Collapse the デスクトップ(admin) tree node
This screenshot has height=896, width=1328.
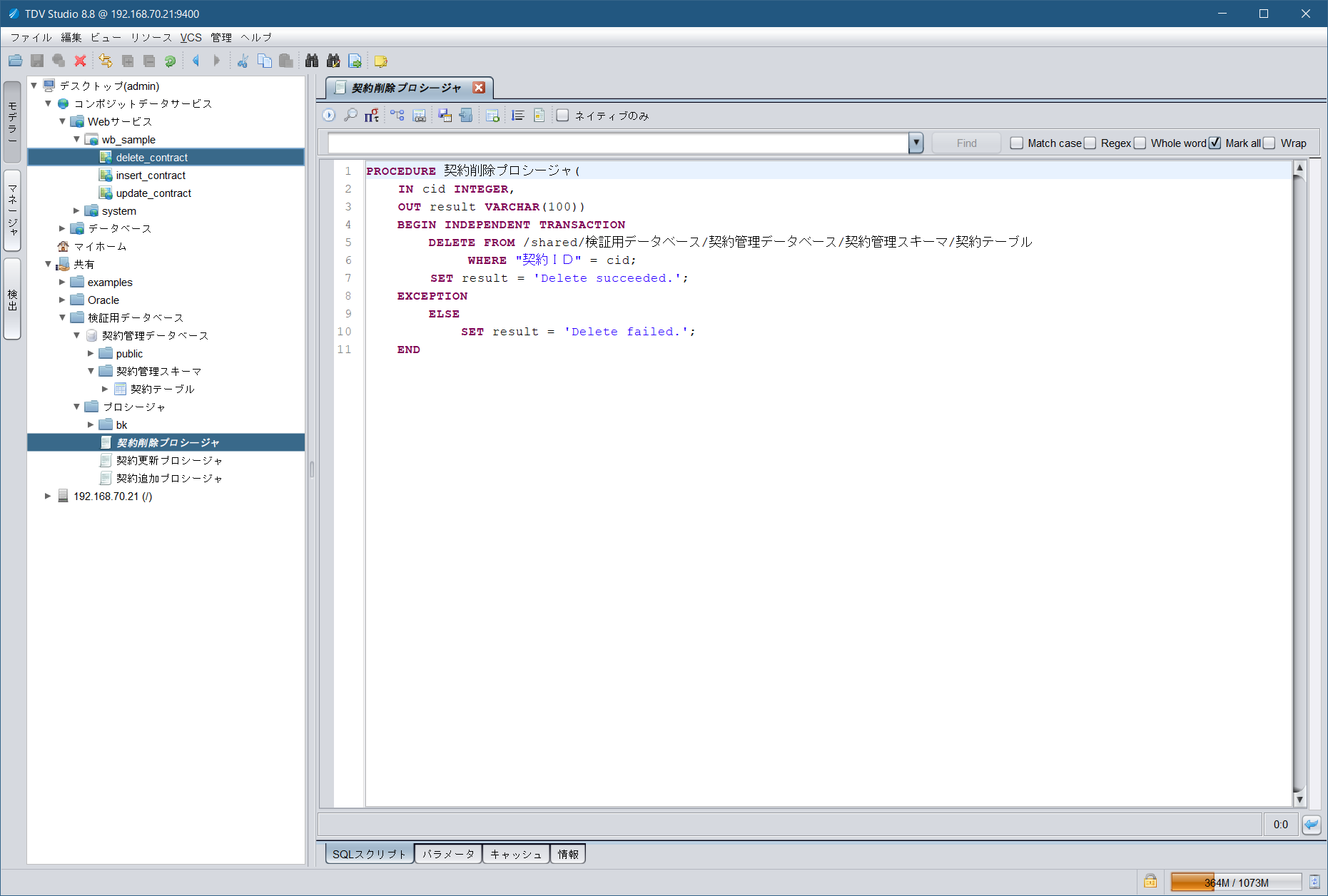tap(34, 86)
